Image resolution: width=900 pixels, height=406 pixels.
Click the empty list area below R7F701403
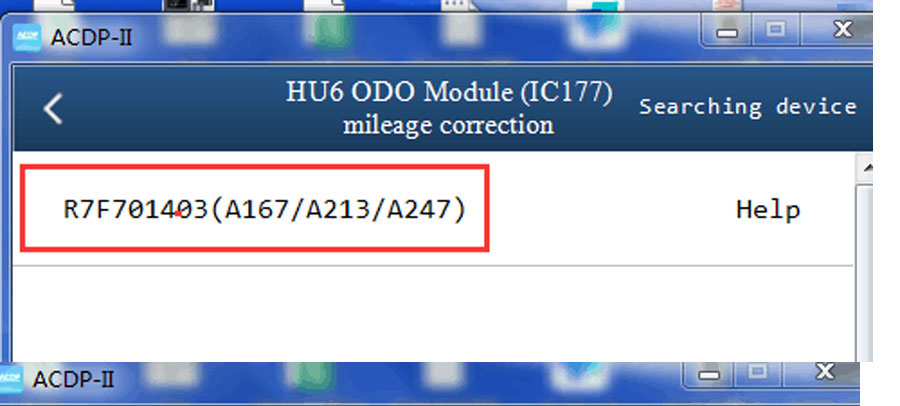(x=433, y=313)
